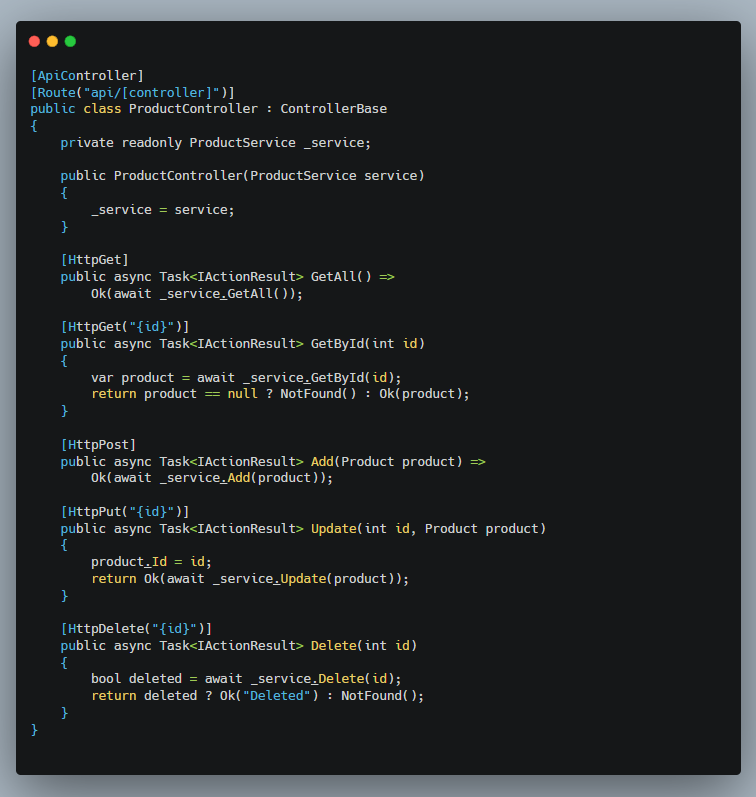This screenshot has width=756, height=797.
Task: Click the Delete(int id) method signature
Action: coord(364,646)
